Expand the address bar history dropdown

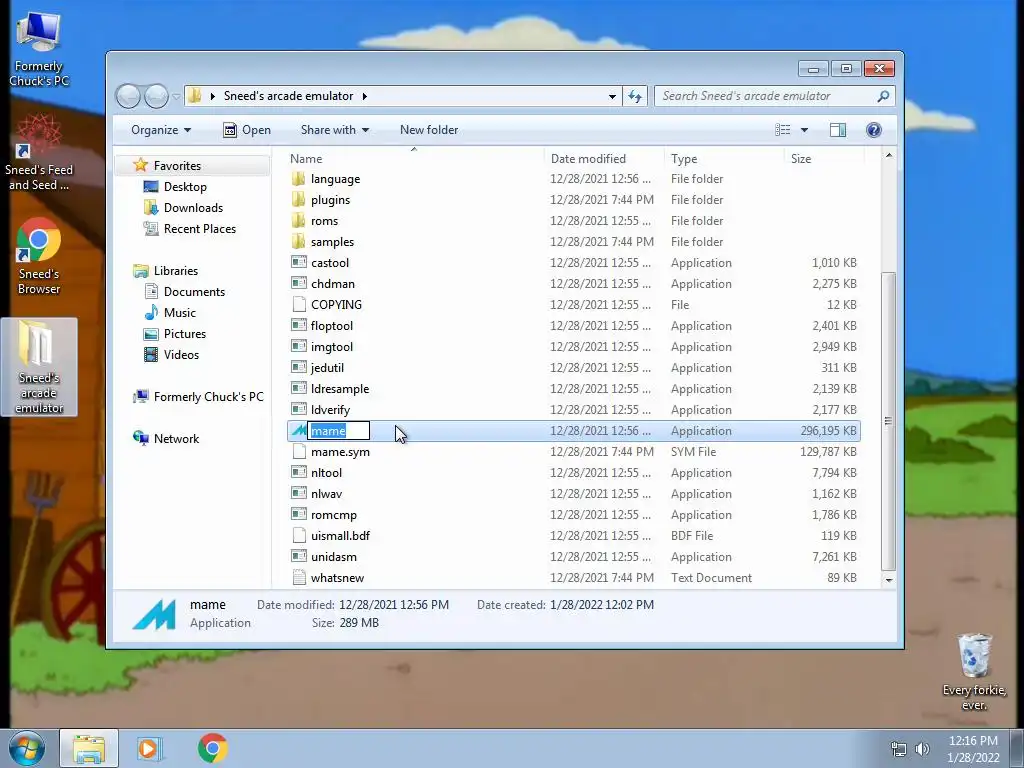coord(612,96)
